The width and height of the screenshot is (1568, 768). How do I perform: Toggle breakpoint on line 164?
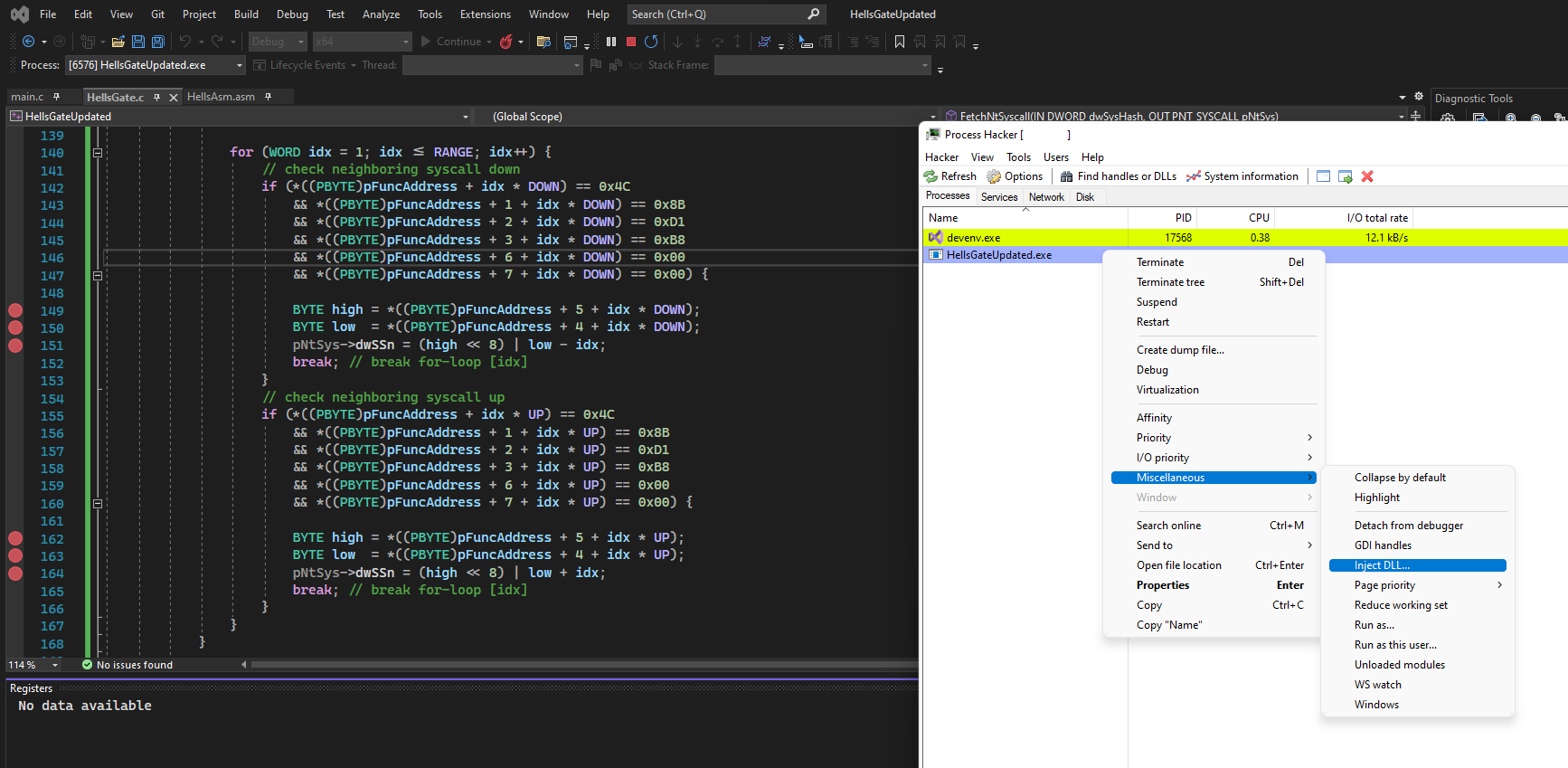[15, 574]
